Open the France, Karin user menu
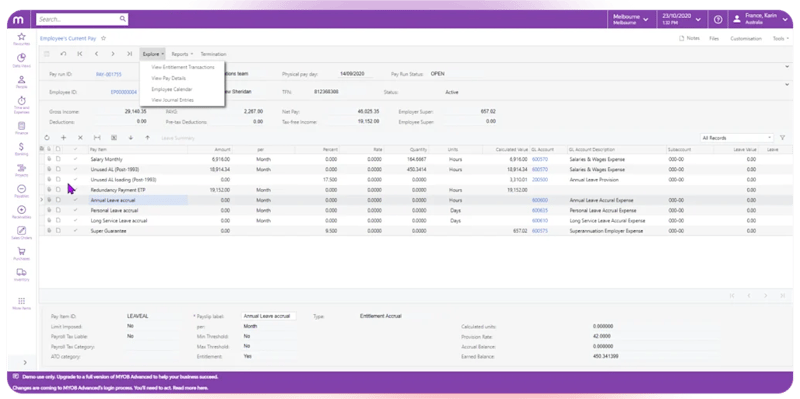The image size is (800, 399). click(x=760, y=19)
